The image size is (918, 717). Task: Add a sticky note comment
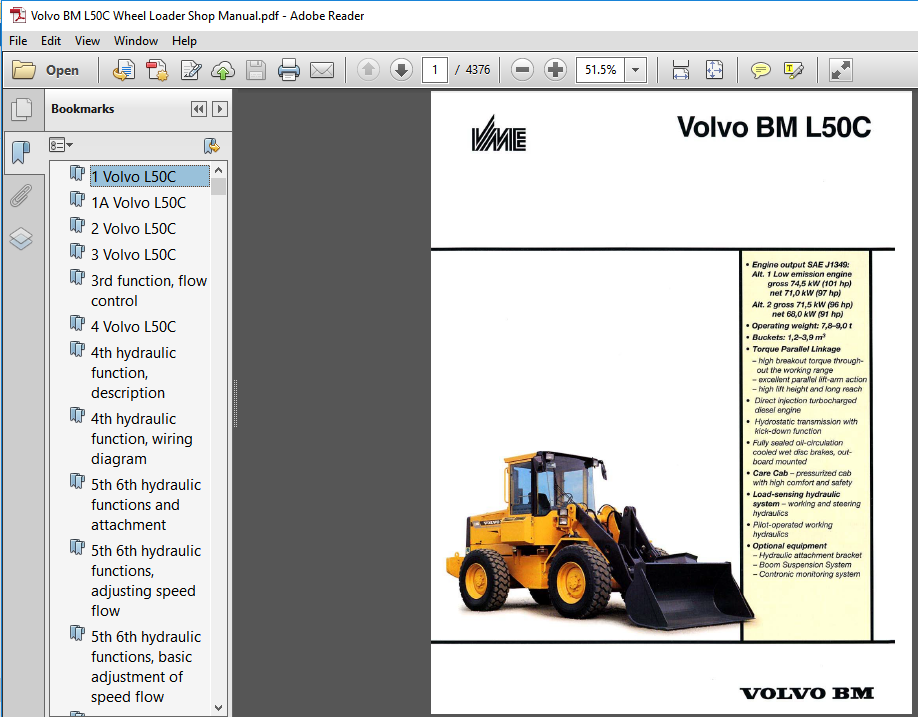coord(760,71)
